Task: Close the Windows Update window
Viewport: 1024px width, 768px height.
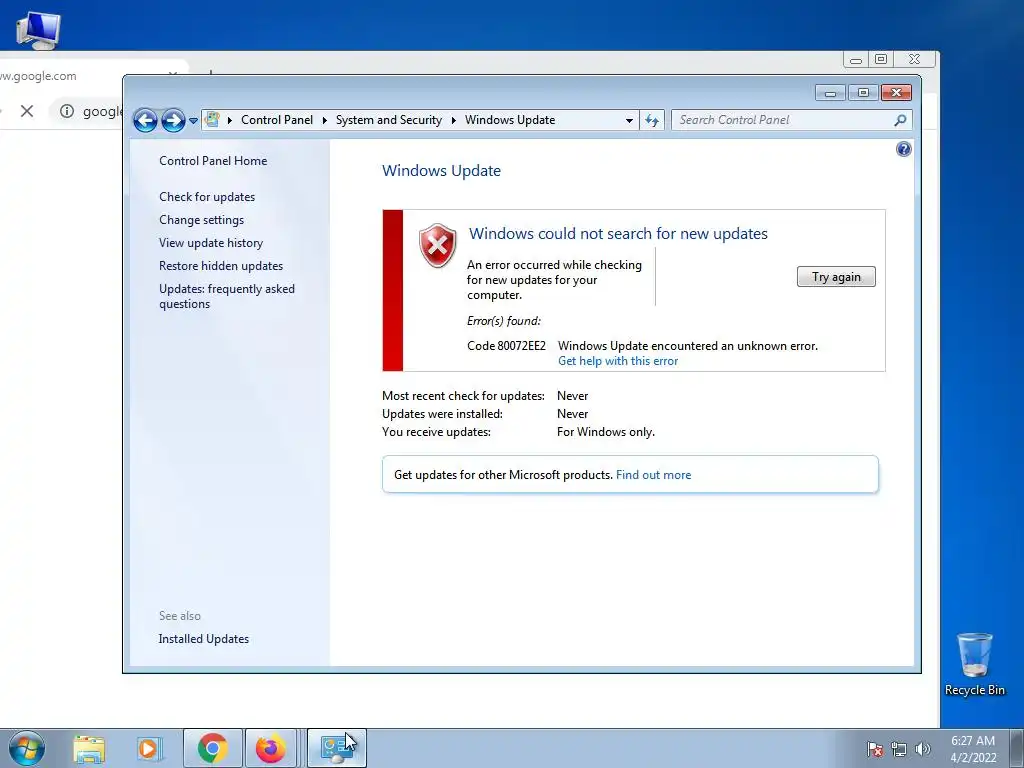Action: click(x=896, y=93)
